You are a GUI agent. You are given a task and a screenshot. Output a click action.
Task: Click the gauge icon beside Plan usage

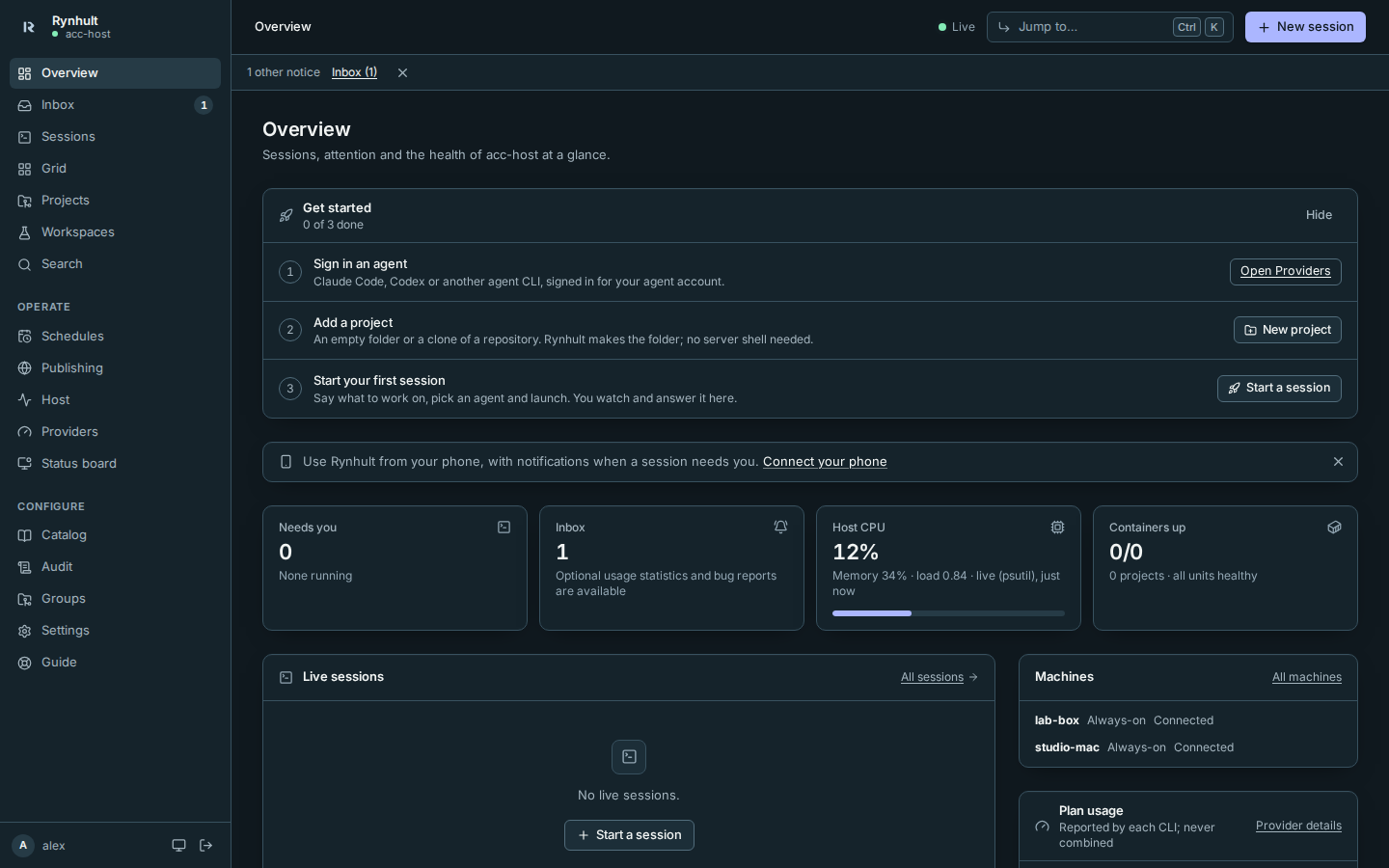click(x=1042, y=827)
